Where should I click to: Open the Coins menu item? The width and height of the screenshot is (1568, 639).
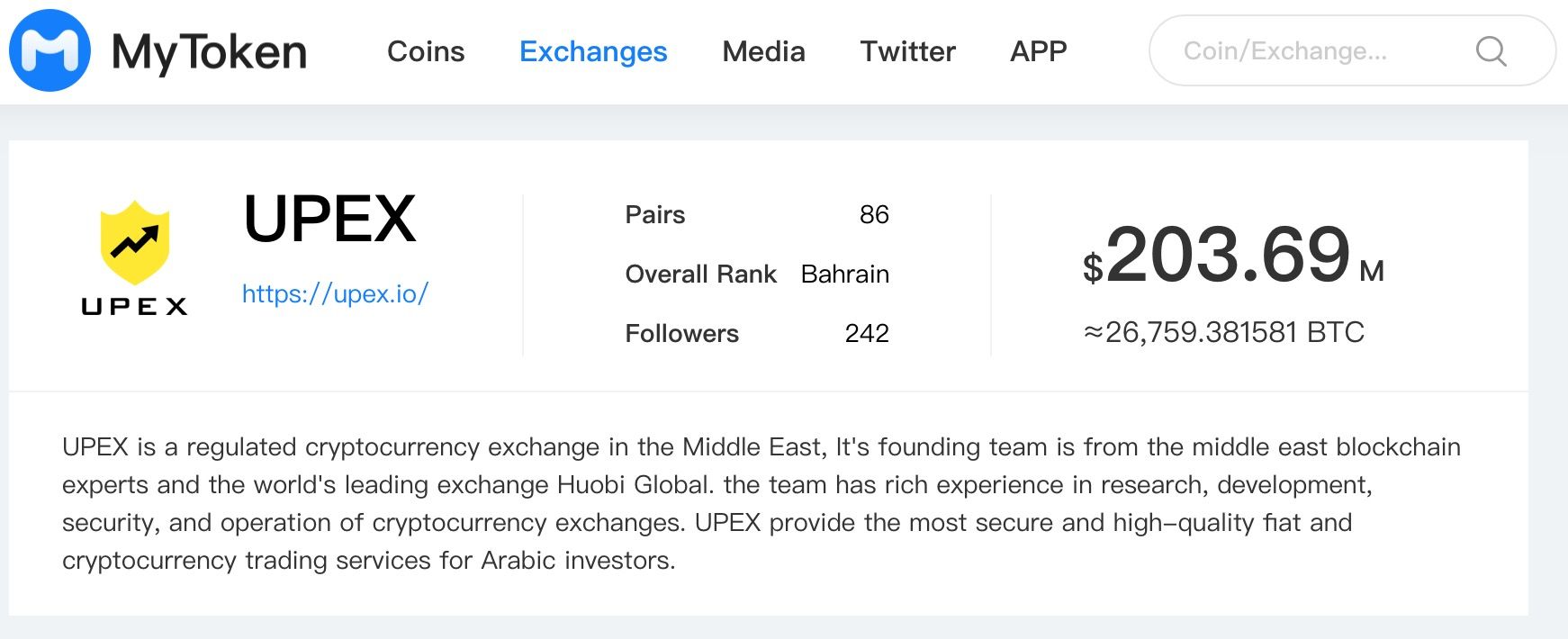426,51
